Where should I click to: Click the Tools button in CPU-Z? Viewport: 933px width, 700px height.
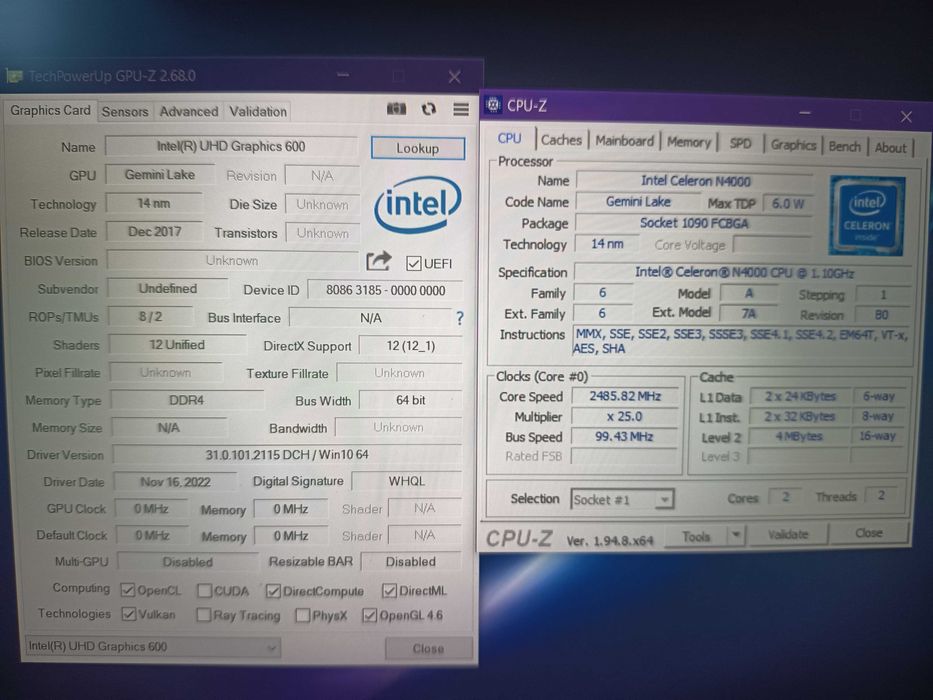[696, 536]
